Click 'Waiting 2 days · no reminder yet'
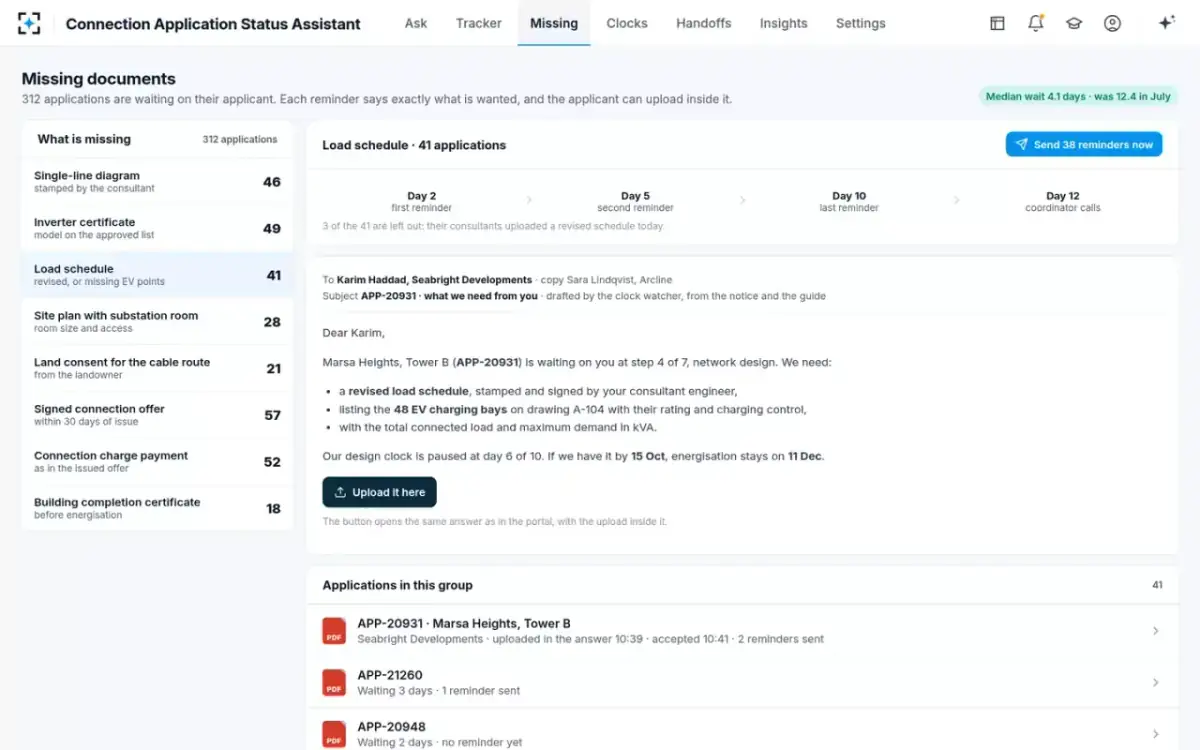1200x750 pixels. tap(440, 743)
